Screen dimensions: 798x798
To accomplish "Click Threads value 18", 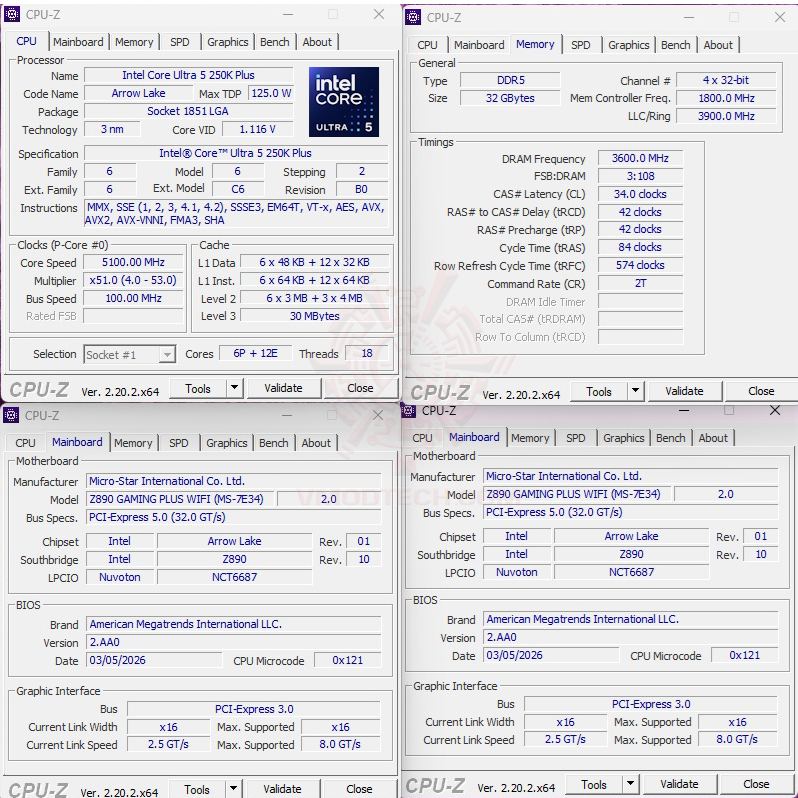I will 366,353.
